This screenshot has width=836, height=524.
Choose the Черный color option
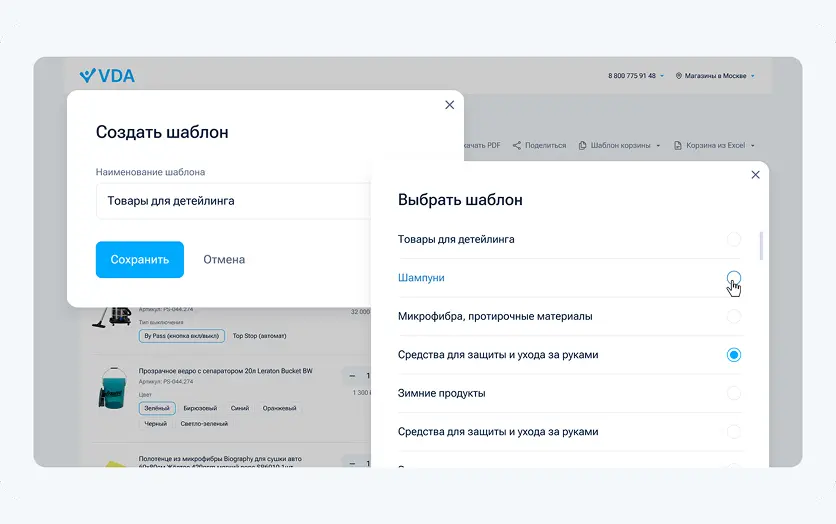tap(155, 424)
